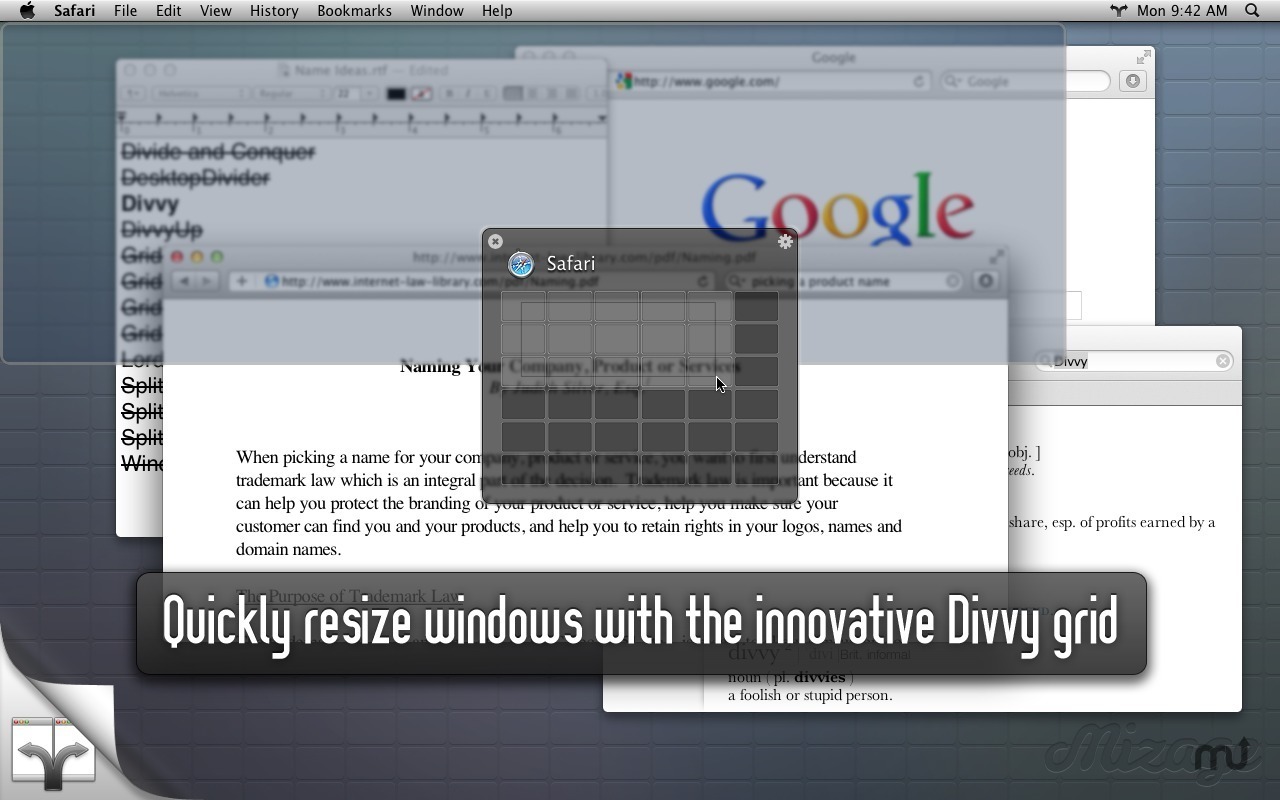This screenshot has width=1280, height=800.
Task: Open the Helvetica font family dropdown in TextEdit
Action: (x=199, y=94)
